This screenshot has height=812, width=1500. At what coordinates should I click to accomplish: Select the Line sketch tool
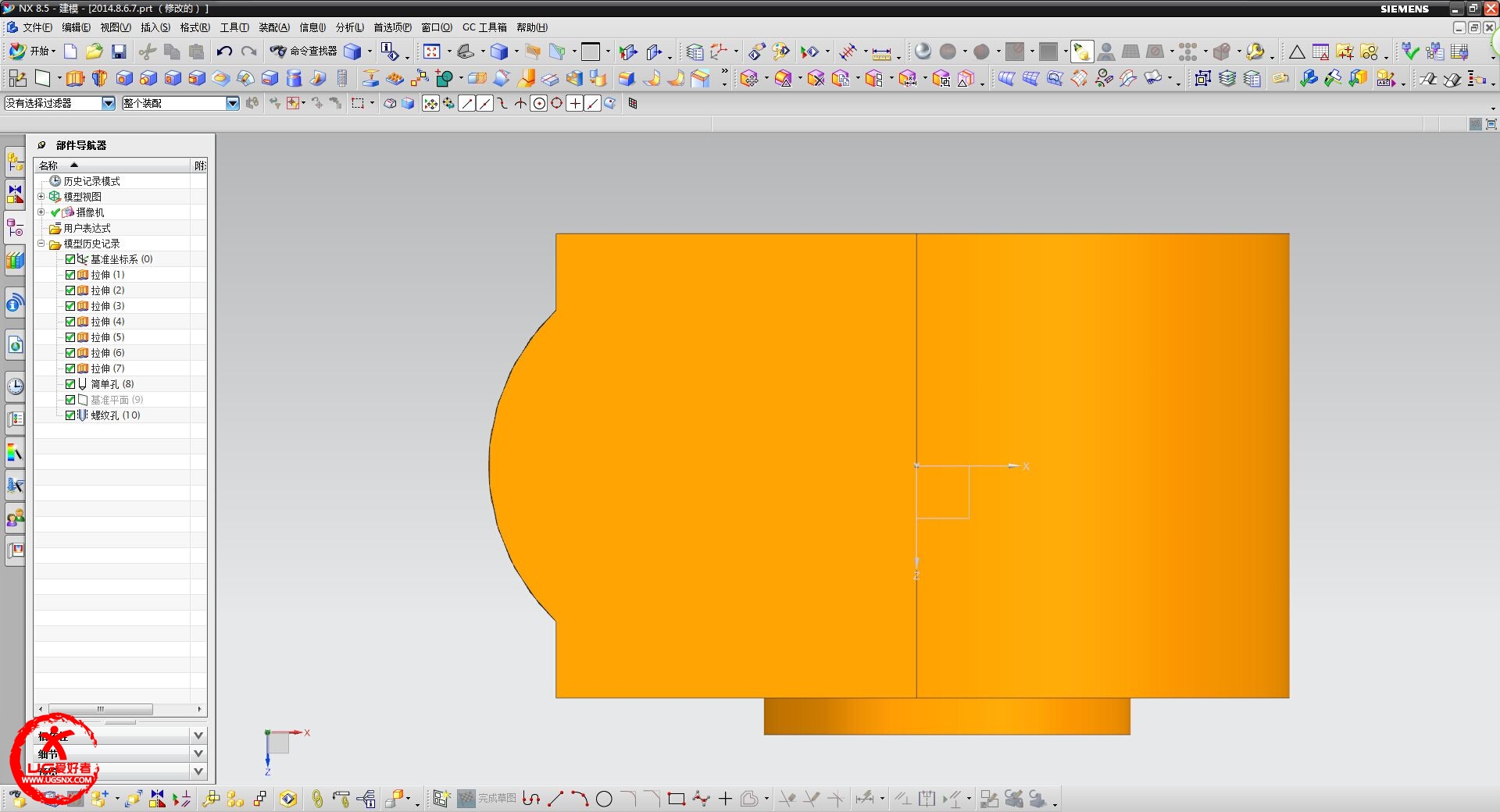(x=555, y=799)
